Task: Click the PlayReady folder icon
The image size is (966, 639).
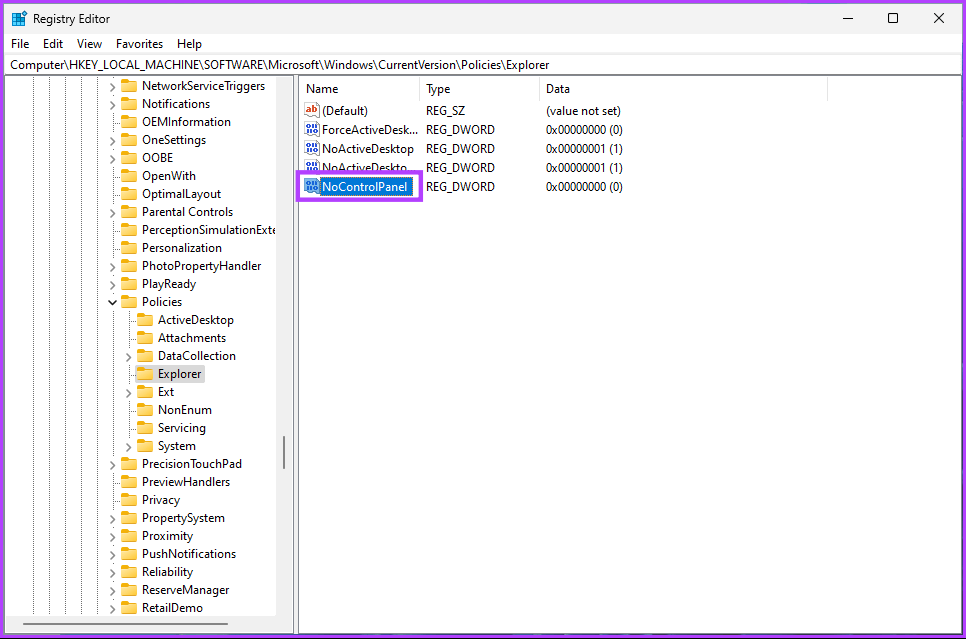Action: [x=129, y=283]
